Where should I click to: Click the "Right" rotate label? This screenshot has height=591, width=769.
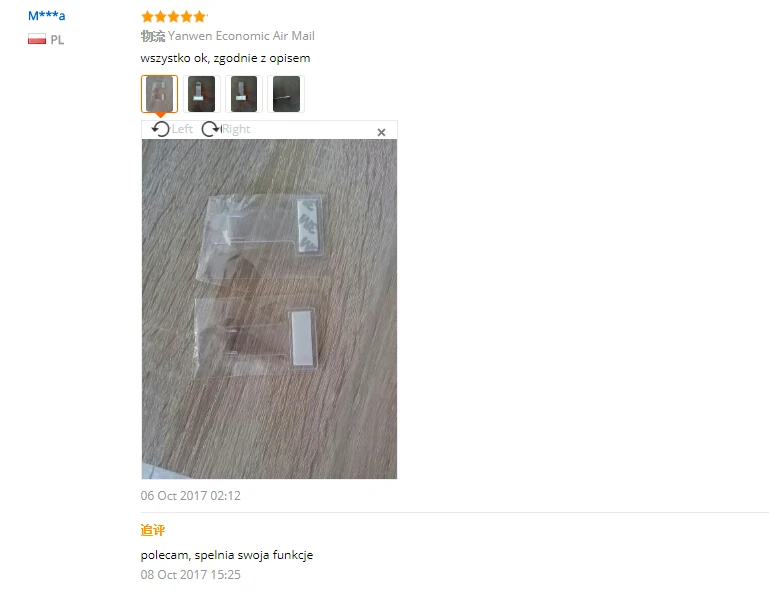236,129
